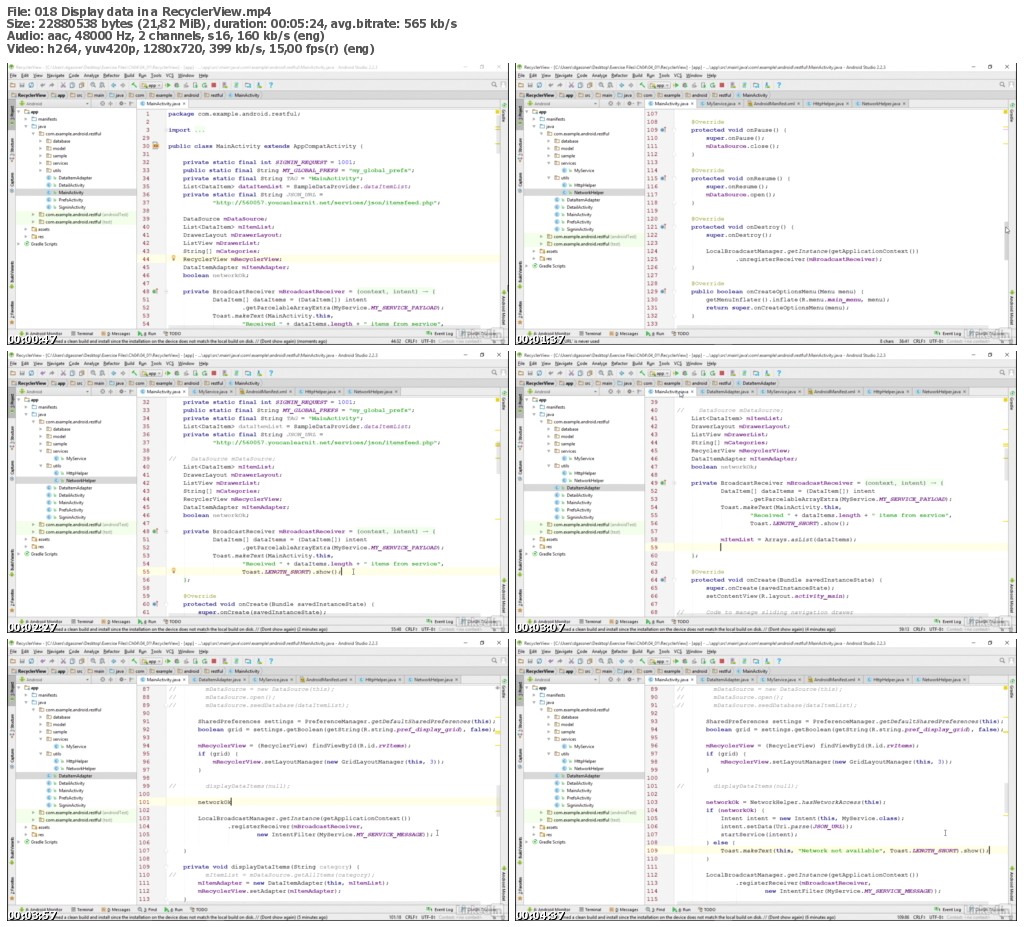Viewport: 1024px width, 927px height.
Task: Click the Redo arrow icon in 00:02:27 frame
Action: click(x=52, y=373)
